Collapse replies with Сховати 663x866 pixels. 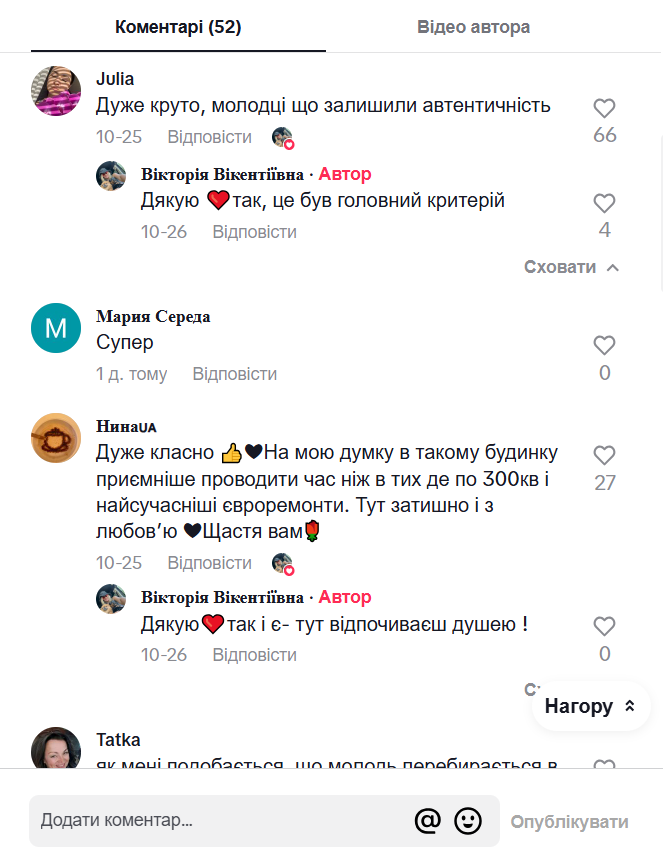point(571,267)
